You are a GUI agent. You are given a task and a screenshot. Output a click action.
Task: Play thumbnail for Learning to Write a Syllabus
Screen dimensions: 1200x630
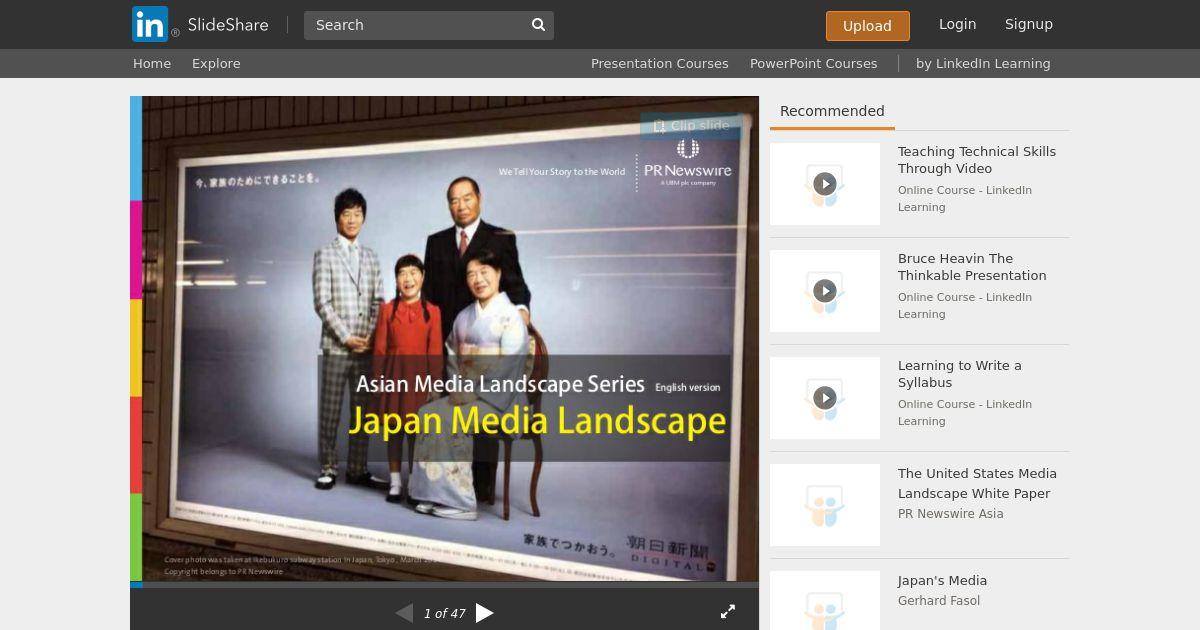(x=825, y=398)
